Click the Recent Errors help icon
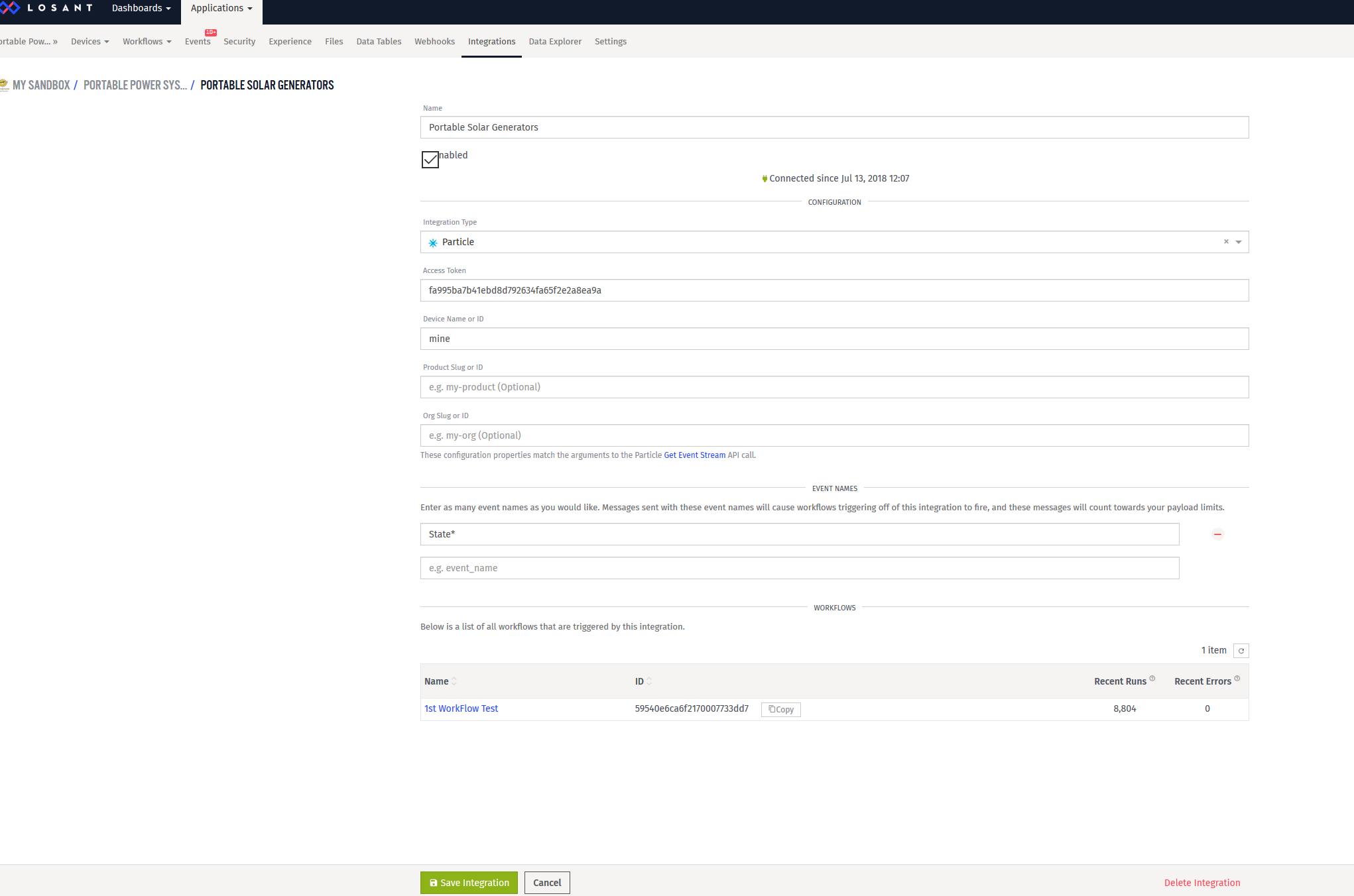 click(x=1237, y=679)
